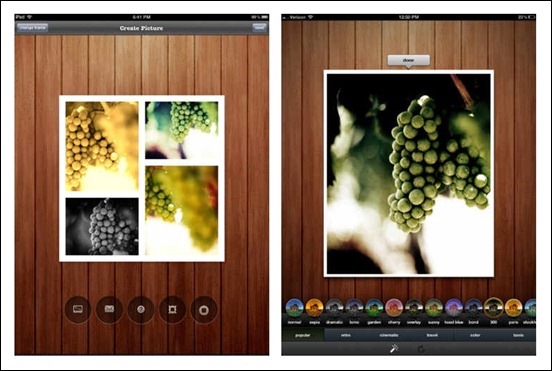Image resolution: width=552 pixels, height=371 pixels.
Task: Open help via question mark icon
Action: point(141,309)
